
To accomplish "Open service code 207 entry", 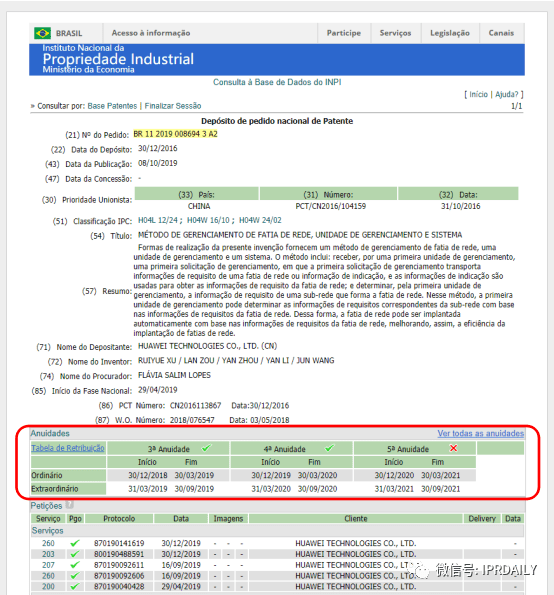I will pos(48,565).
